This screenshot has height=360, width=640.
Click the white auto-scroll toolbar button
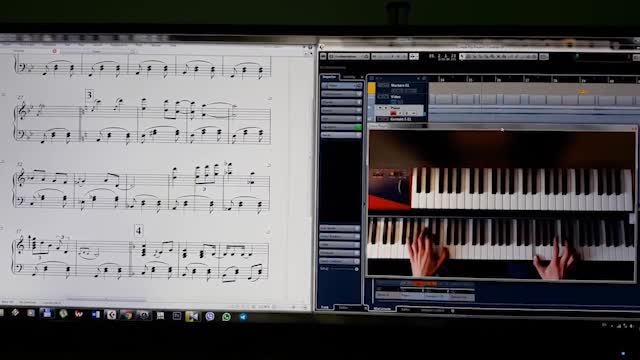pyautogui.click(x=414, y=56)
